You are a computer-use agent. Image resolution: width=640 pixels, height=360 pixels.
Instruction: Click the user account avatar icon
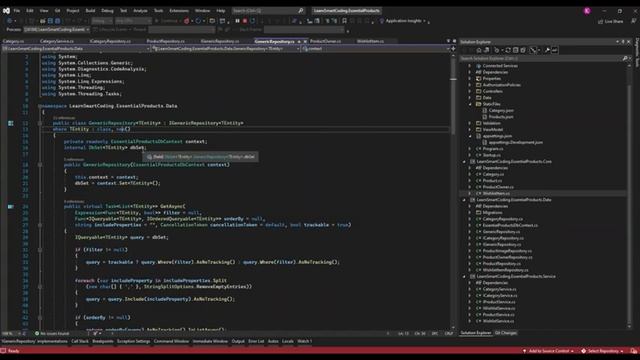tap(587, 11)
